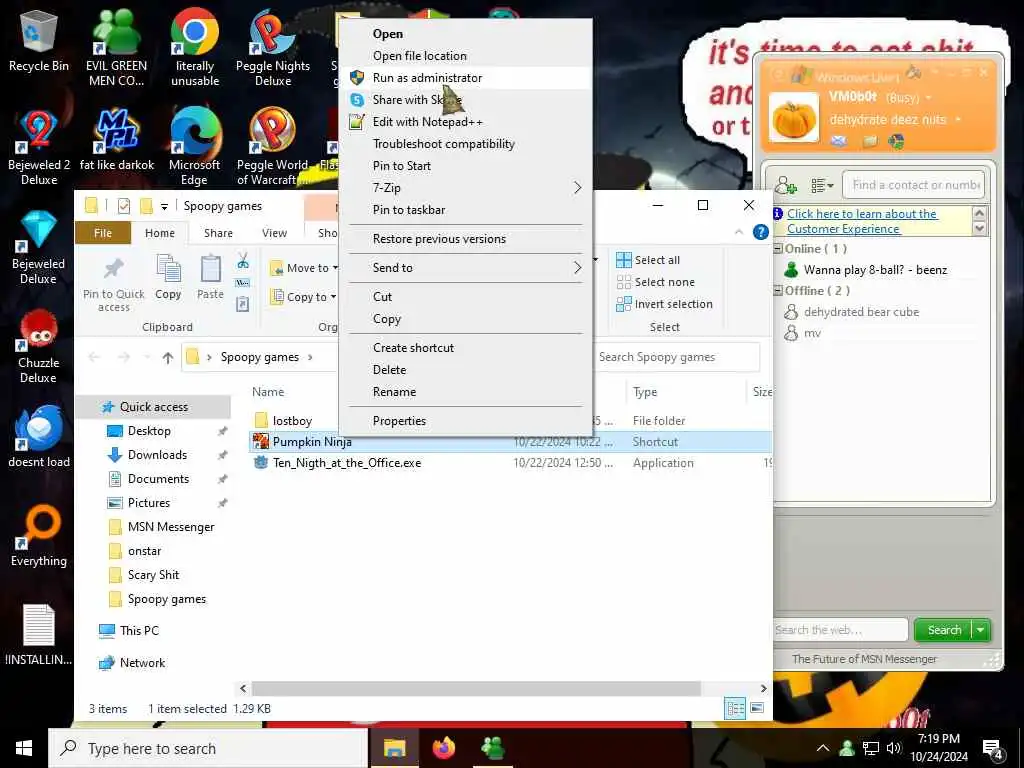The image size is (1024, 768).
Task: Show hidden tray icons chevron
Action: [x=823, y=748]
